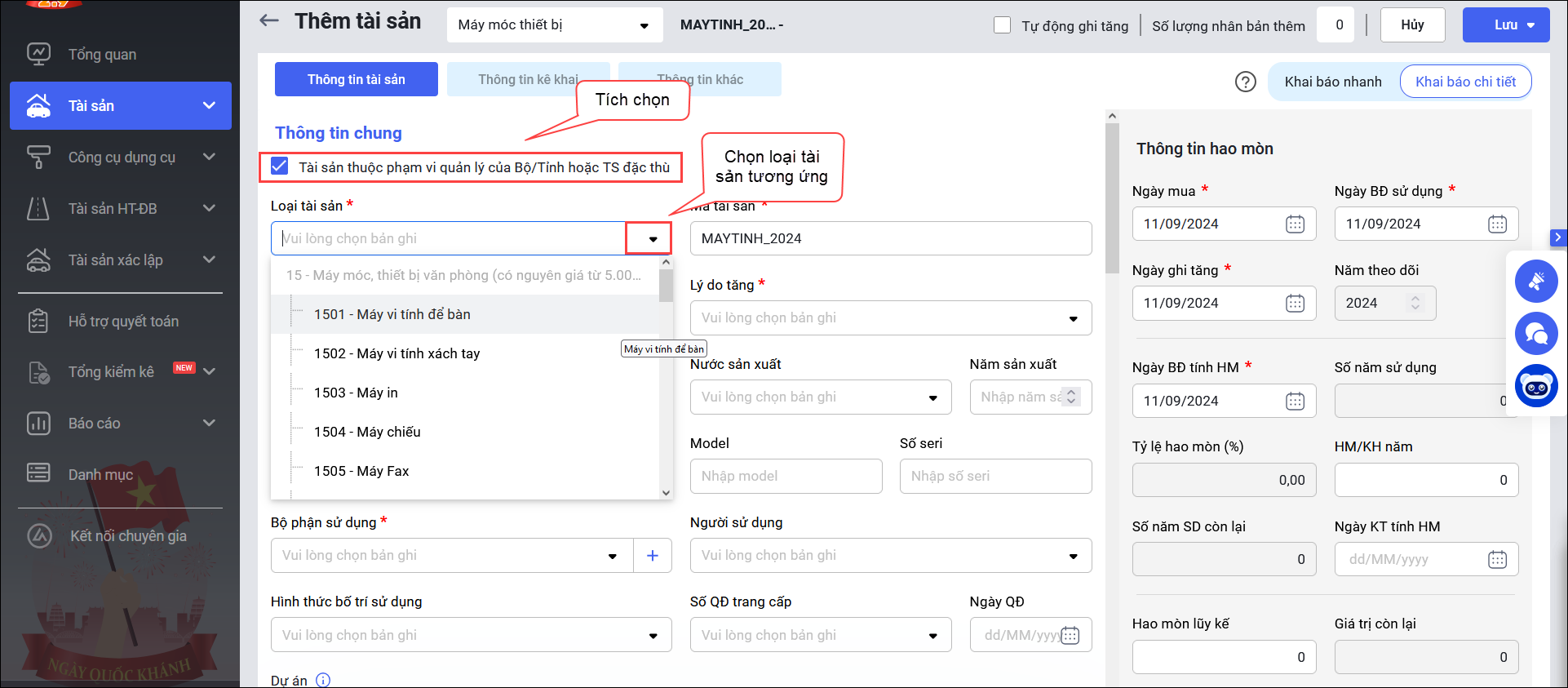Open the Hình thức bố trí sử dụng dropdown
The image size is (1568, 688).
[472, 635]
